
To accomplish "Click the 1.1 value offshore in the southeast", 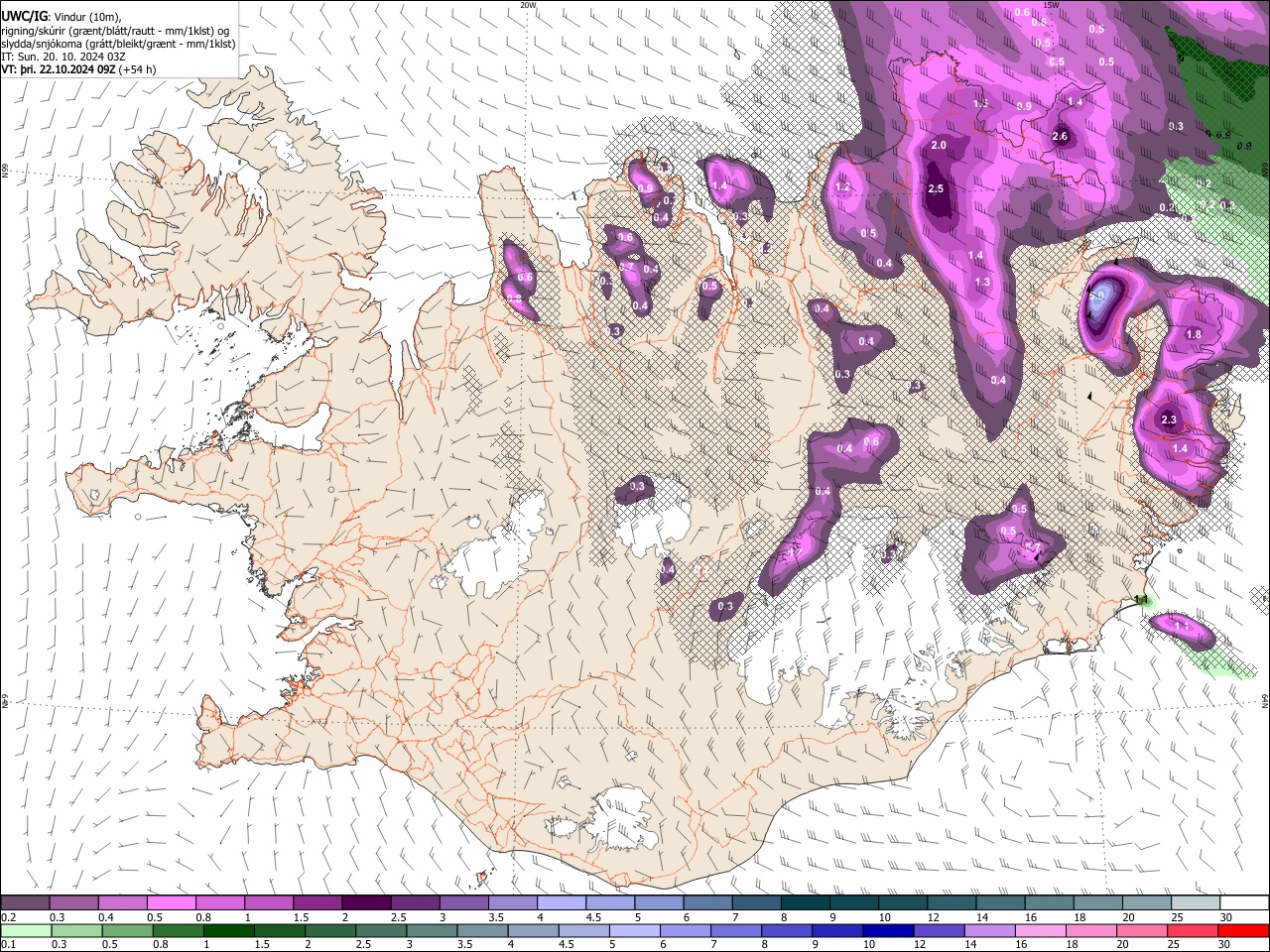I will [x=1182, y=626].
